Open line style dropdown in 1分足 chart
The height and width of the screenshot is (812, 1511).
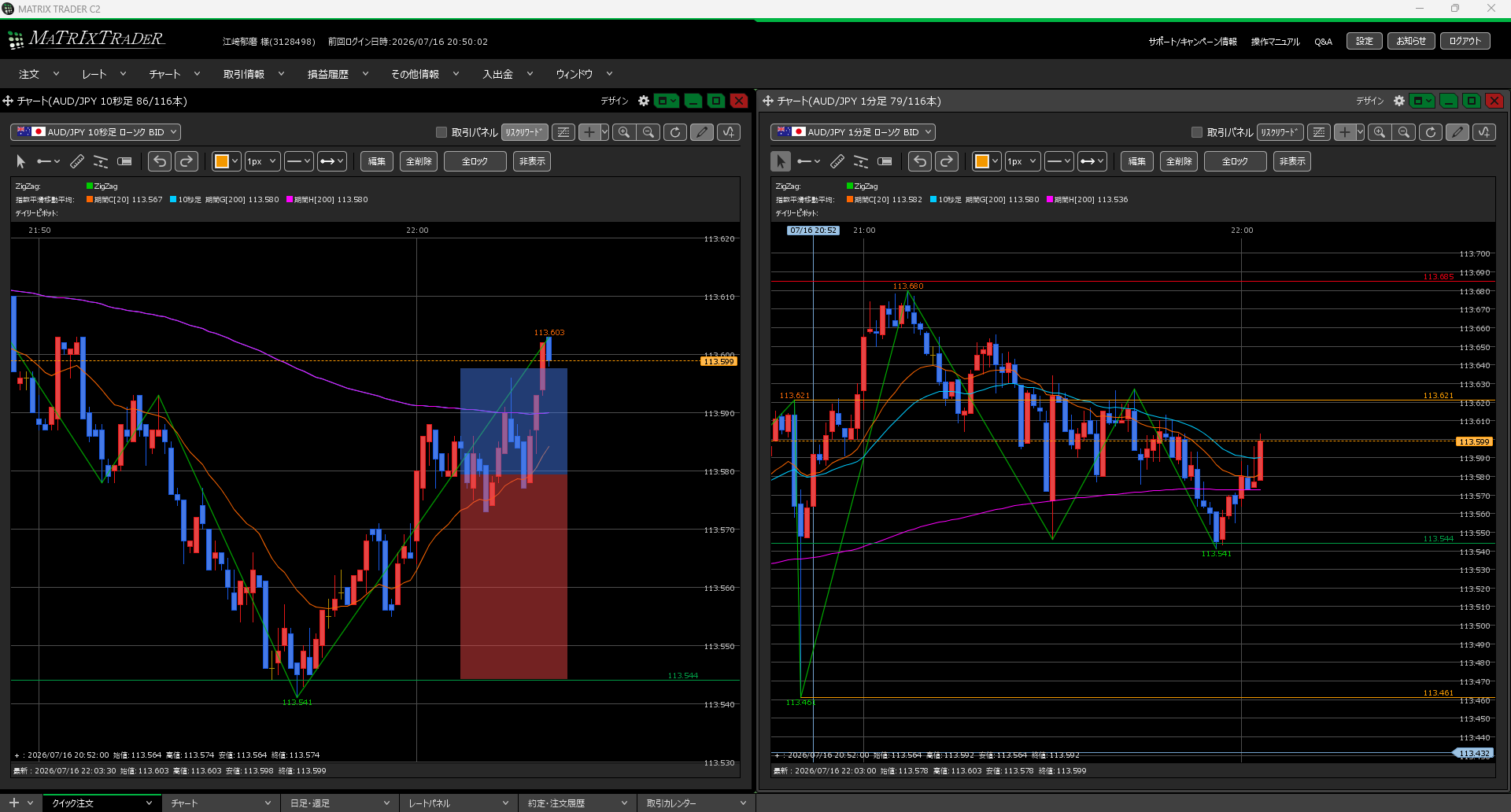1059,161
